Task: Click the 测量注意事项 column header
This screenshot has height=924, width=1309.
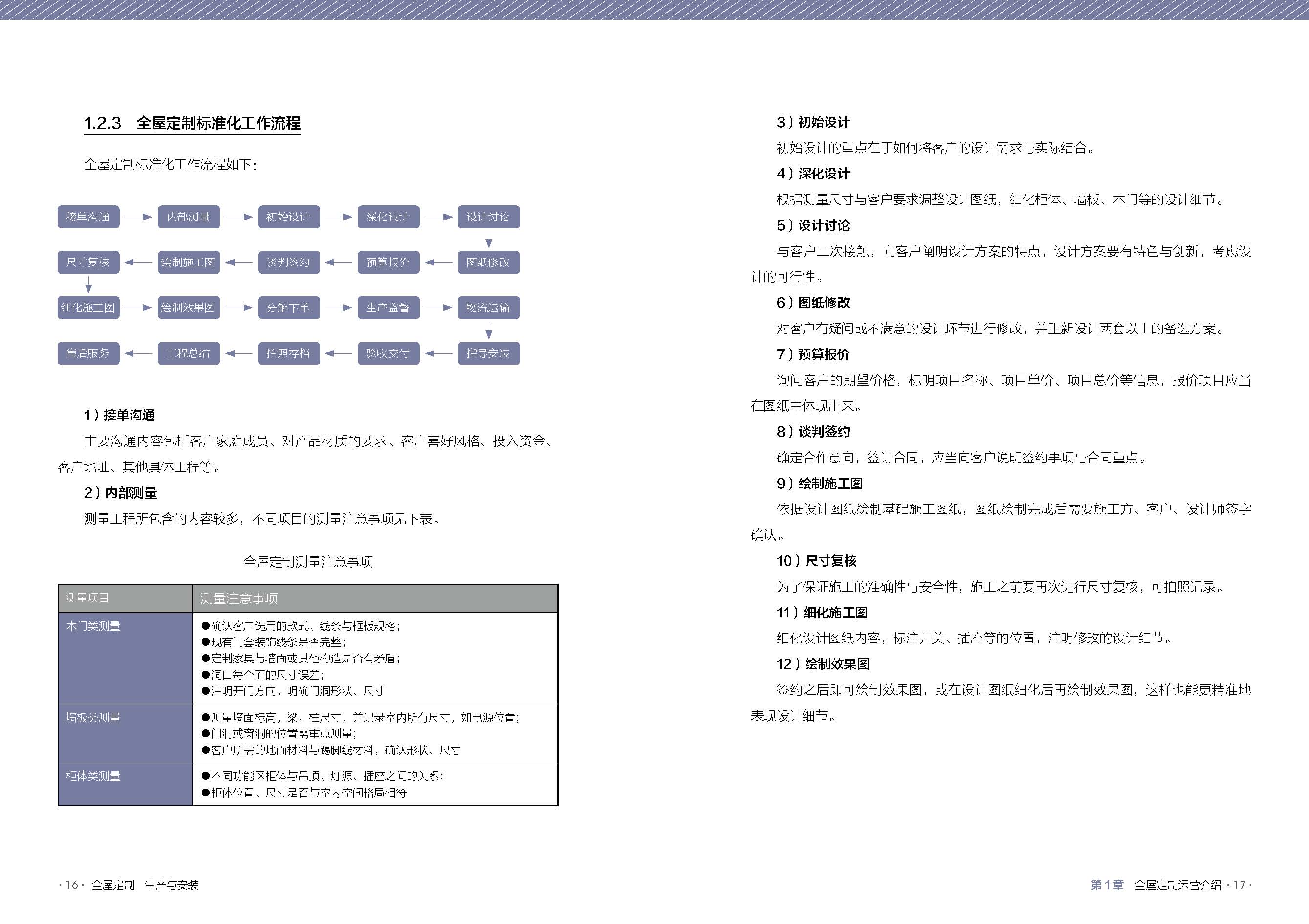Action: point(239,598)
